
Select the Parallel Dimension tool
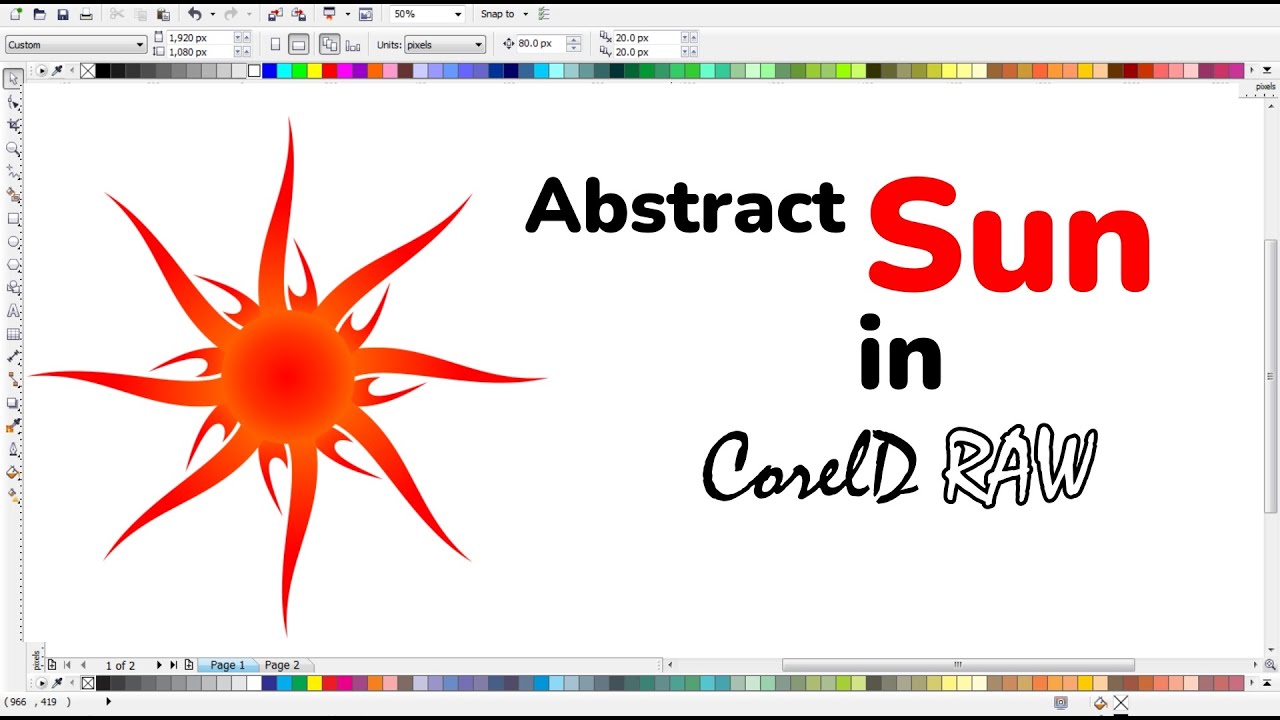pos(13,357)
